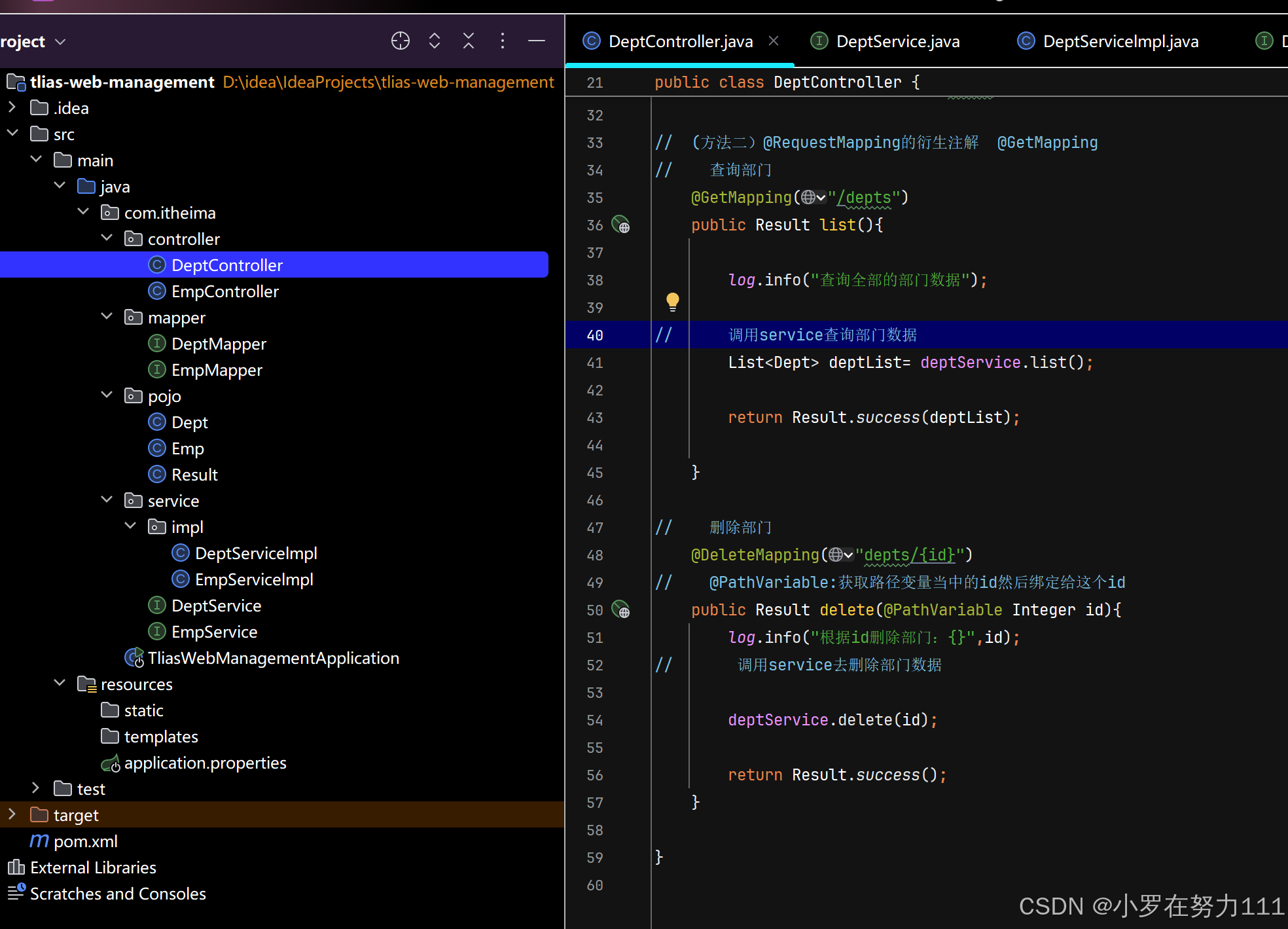Hide the Project tool window with the minimize dash
1288x929 pixels.
(x=537, y=41)
